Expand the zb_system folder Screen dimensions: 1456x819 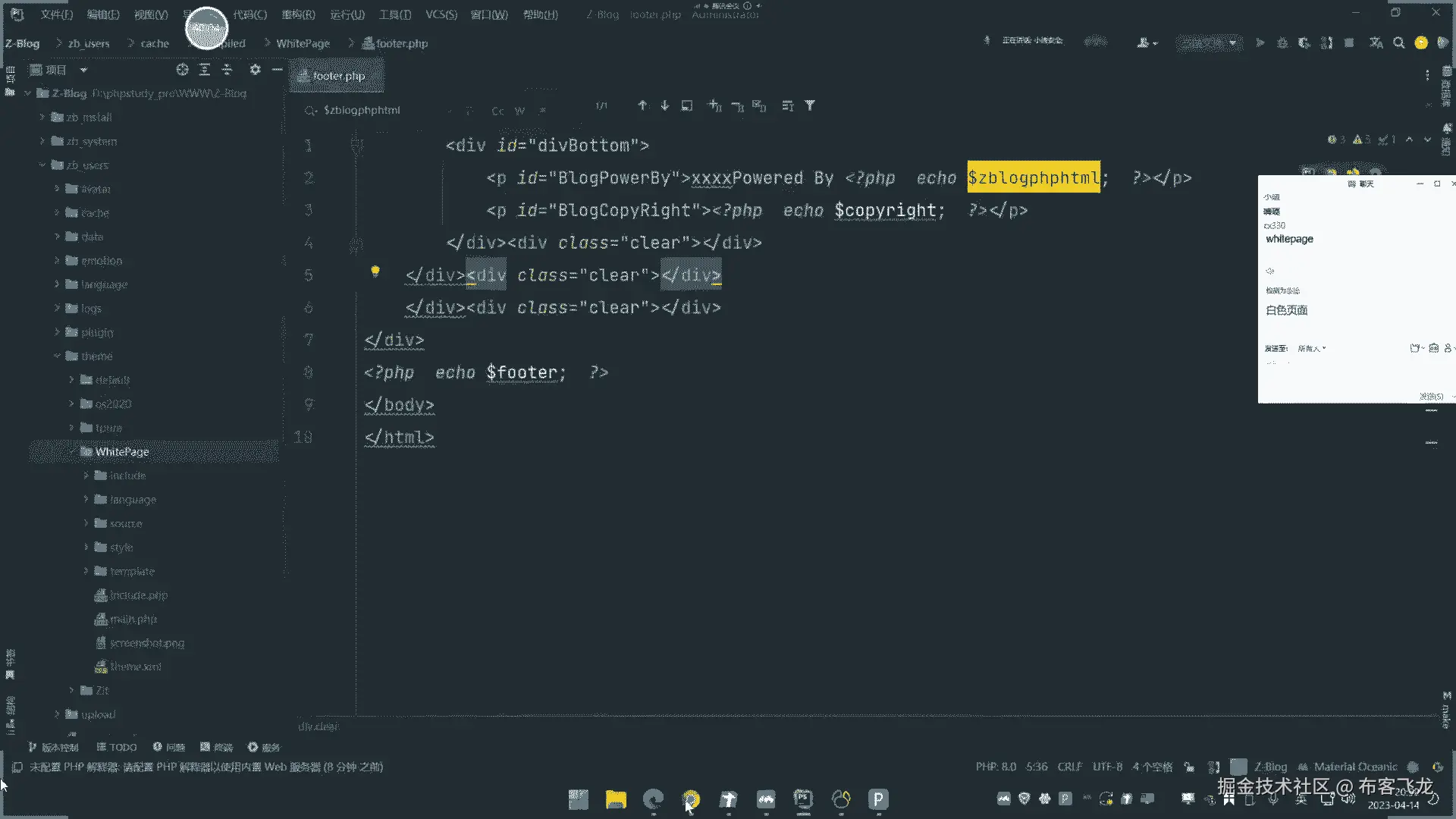[42, 141]
